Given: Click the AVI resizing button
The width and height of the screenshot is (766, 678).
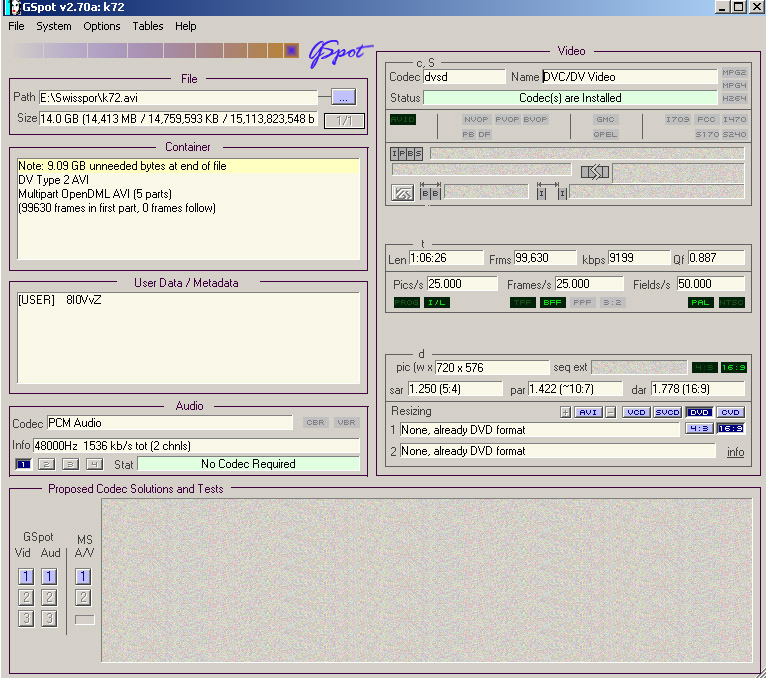Looking at the screenshot, I should point(588,412).
